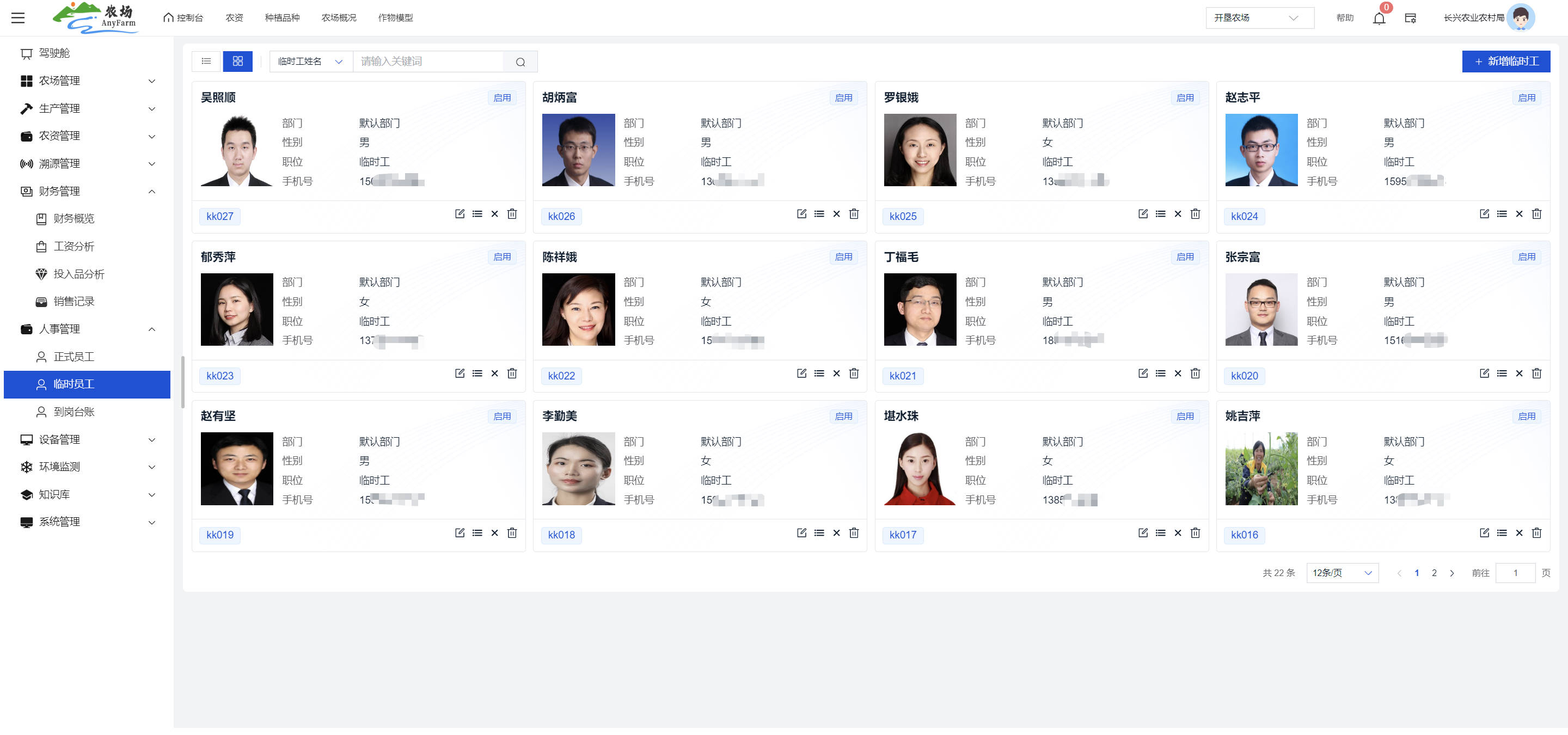Image resolution: width=1568 pixels, height=735 pixels.
Task: Edit 李勤美's card with pencil icon
Action: click(x=801, y=533)
